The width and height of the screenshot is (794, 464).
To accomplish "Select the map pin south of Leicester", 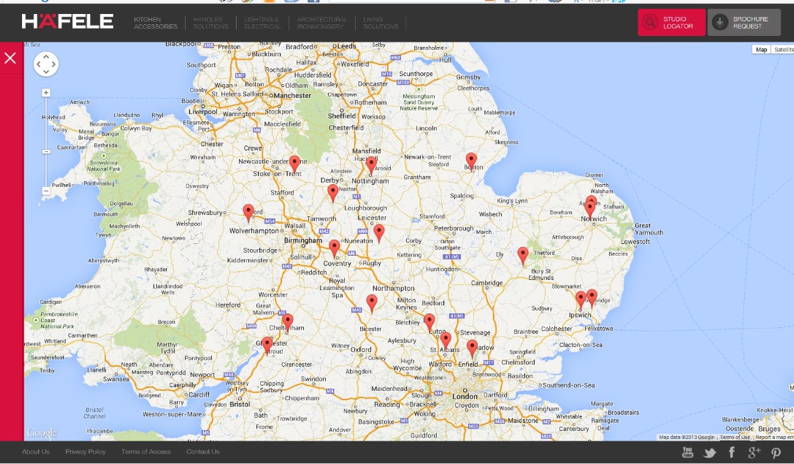I will coord(379,233).
